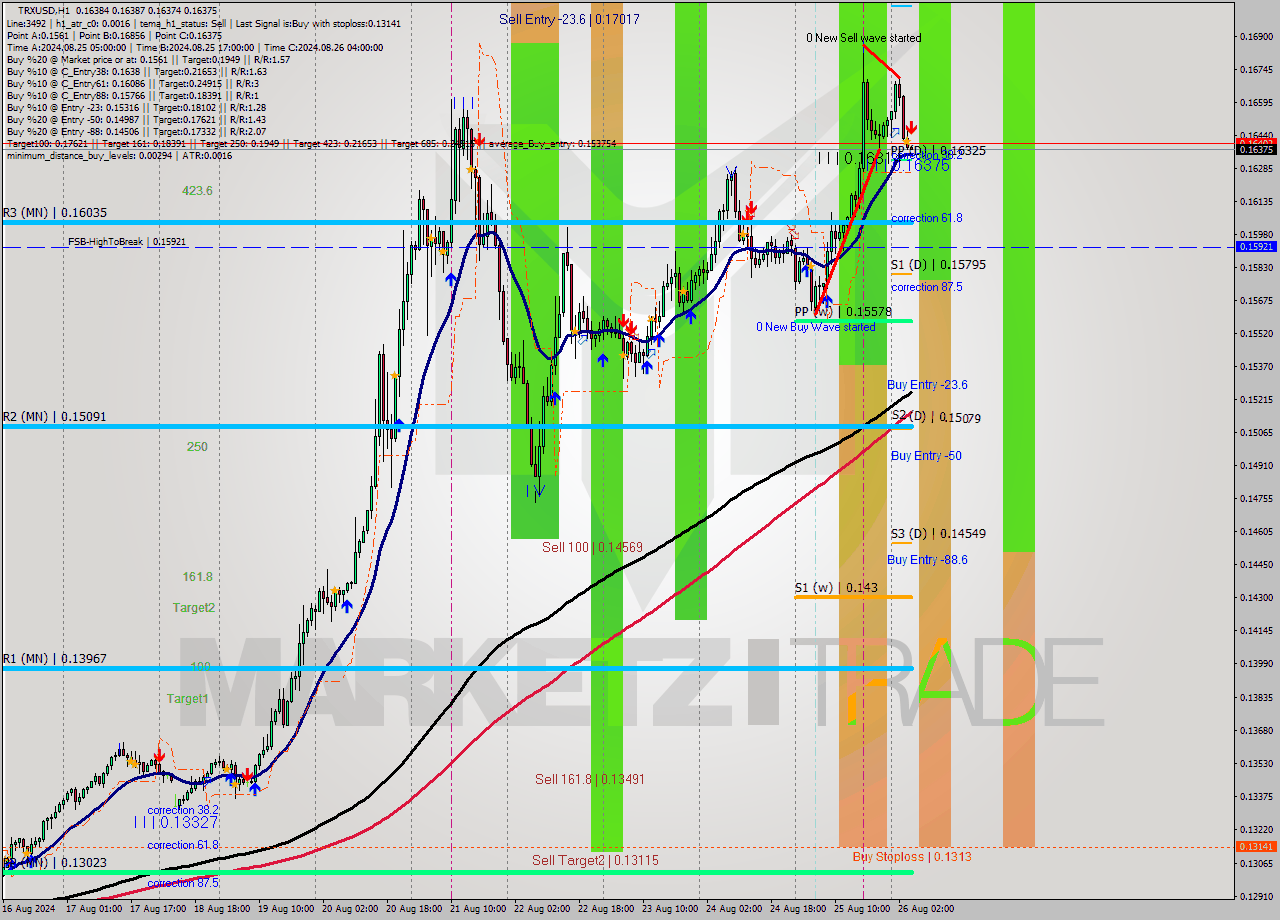1280x920 pixels.
Task: Select the 0.15065 price axis value
Action: (1256, 433)
